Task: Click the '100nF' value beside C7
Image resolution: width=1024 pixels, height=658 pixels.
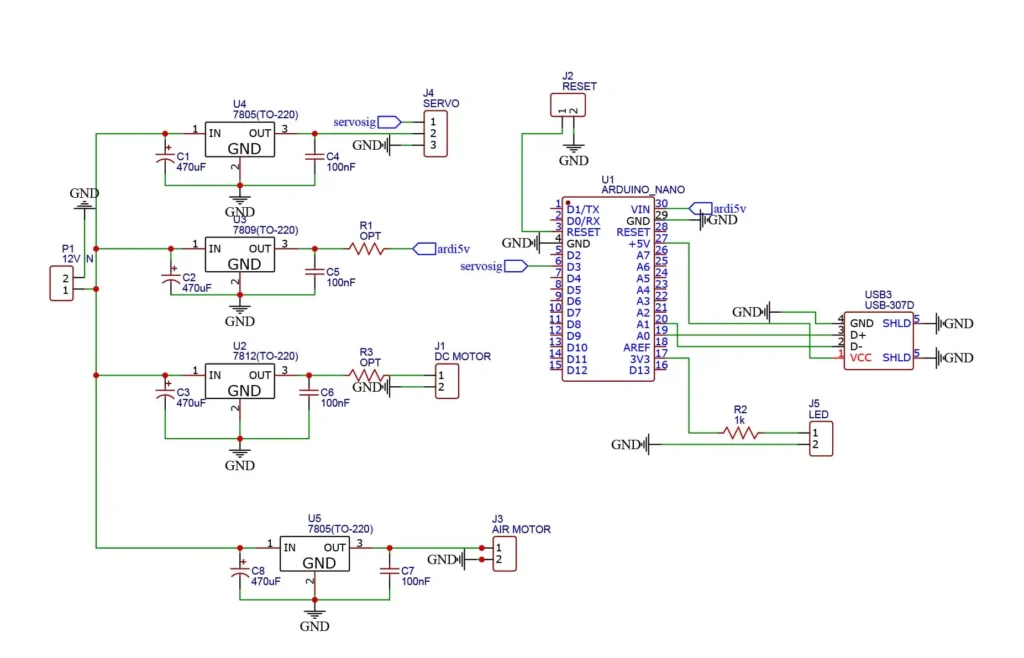Action: tap(415, 581)
